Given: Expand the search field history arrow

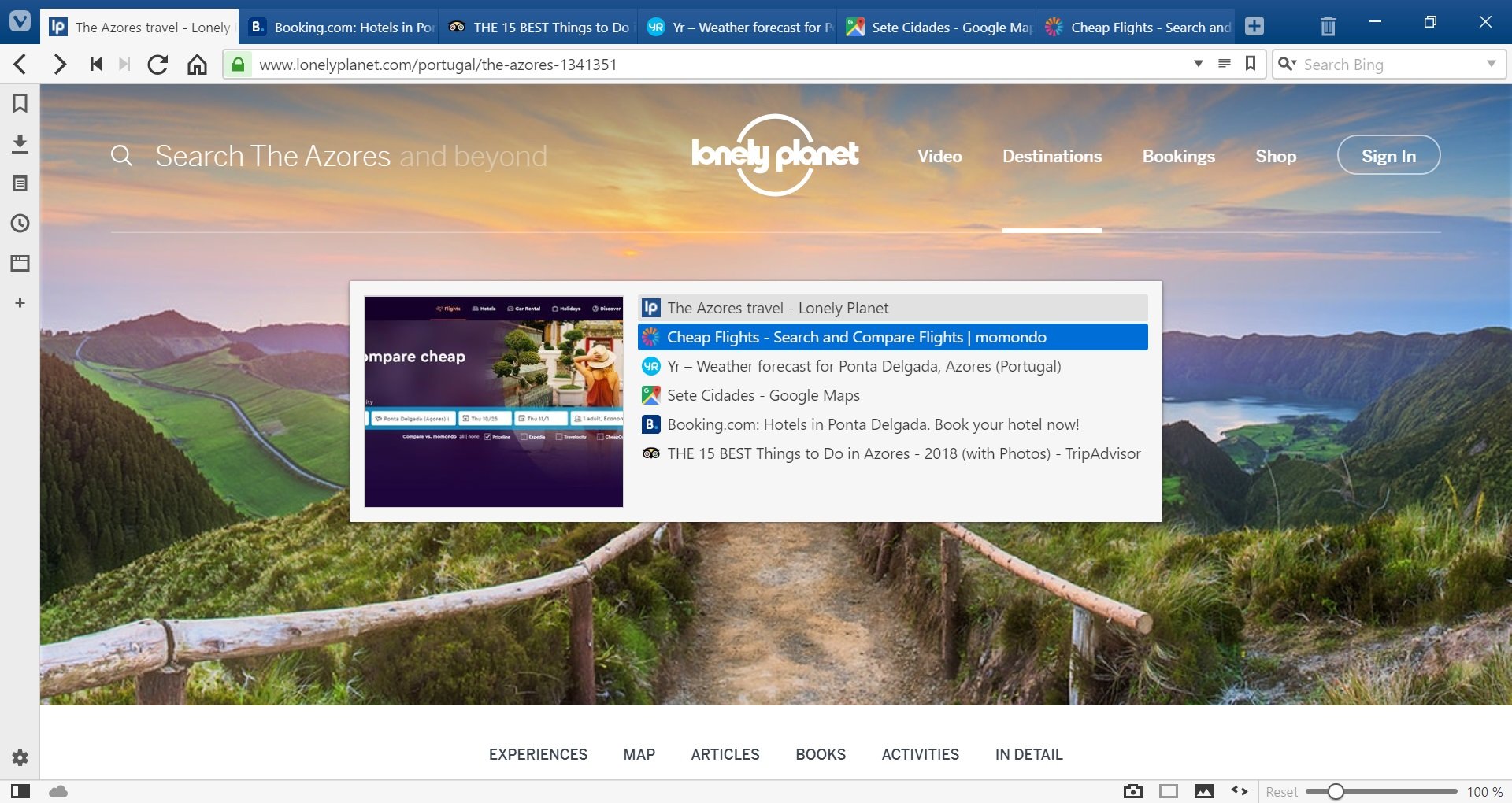Looking at the screenshot, I should 1492,64.
